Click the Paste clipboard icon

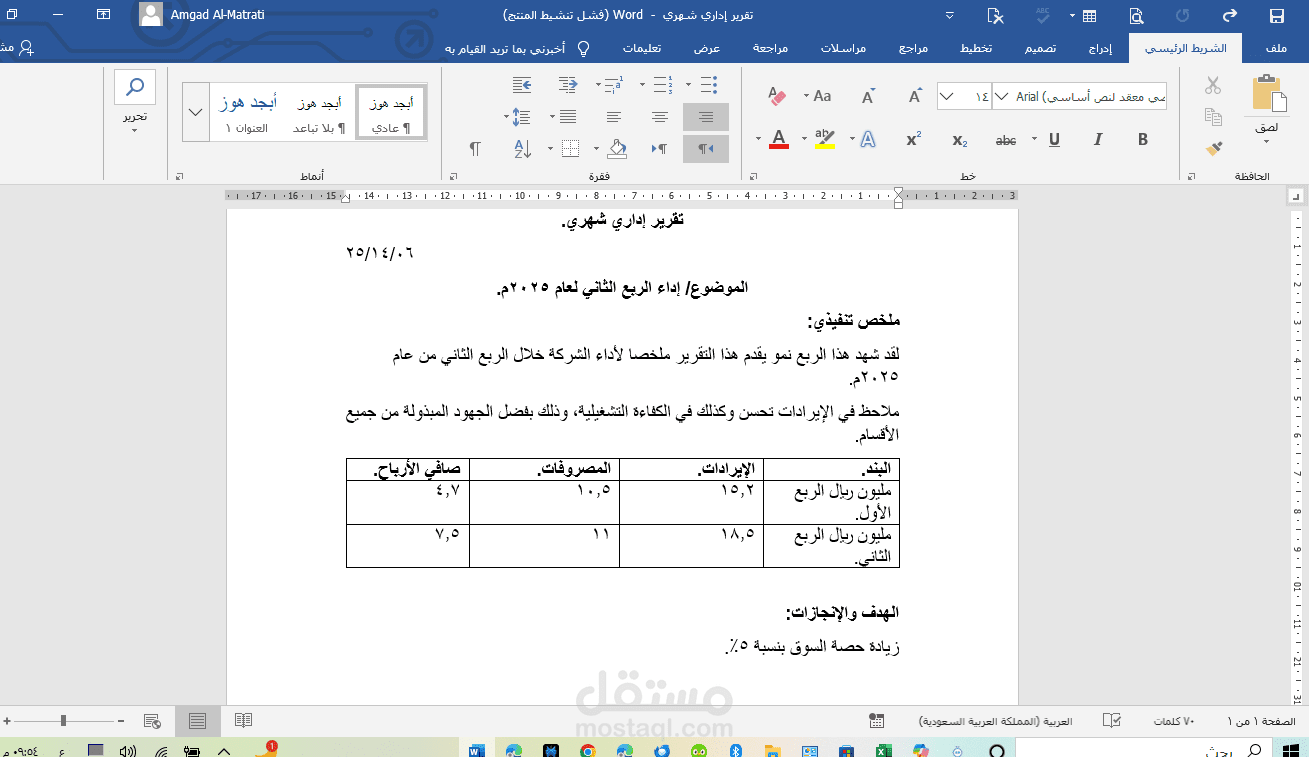point(1267,94)
